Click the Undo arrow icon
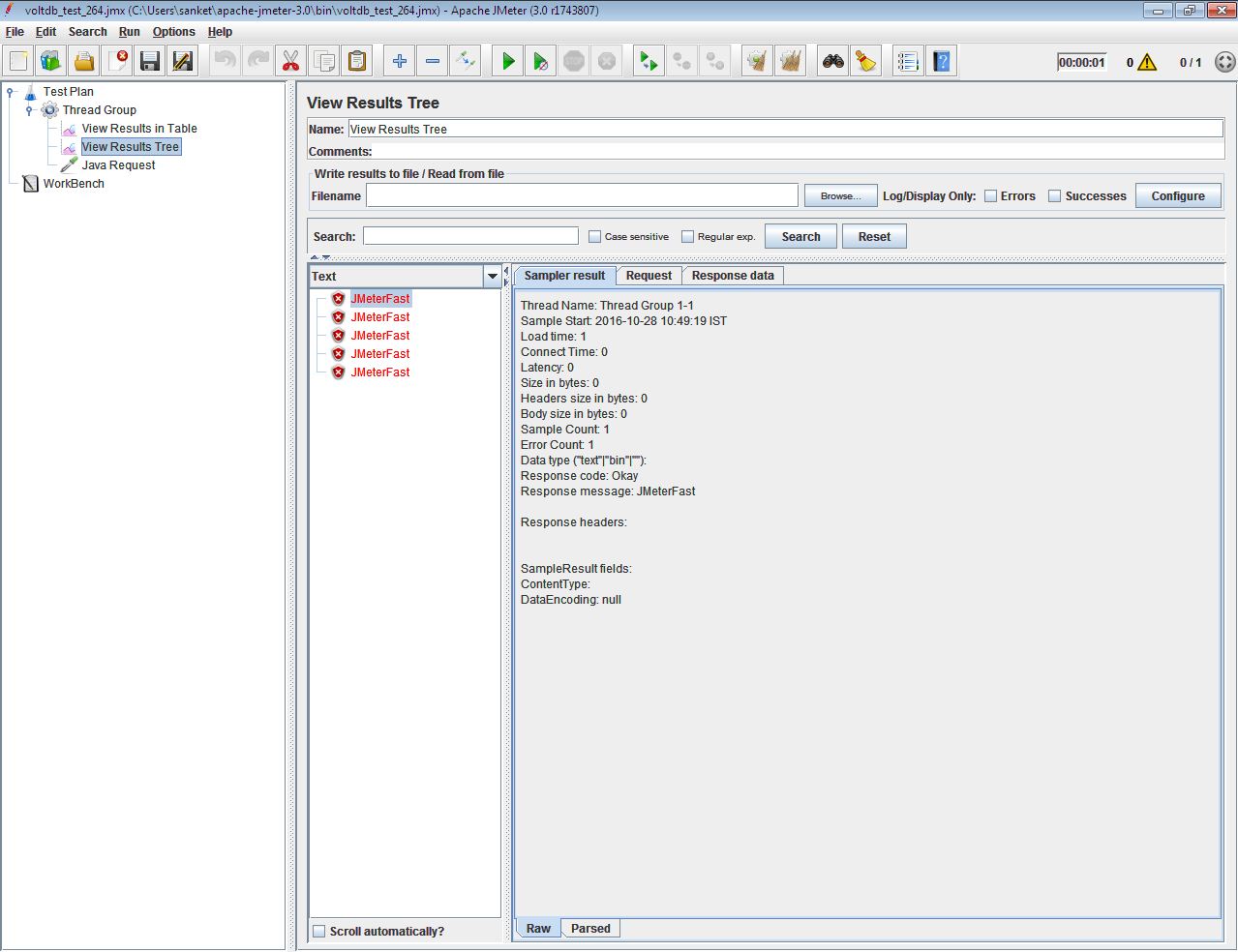Screen dimensions: 1238x952 coord(226,61)
